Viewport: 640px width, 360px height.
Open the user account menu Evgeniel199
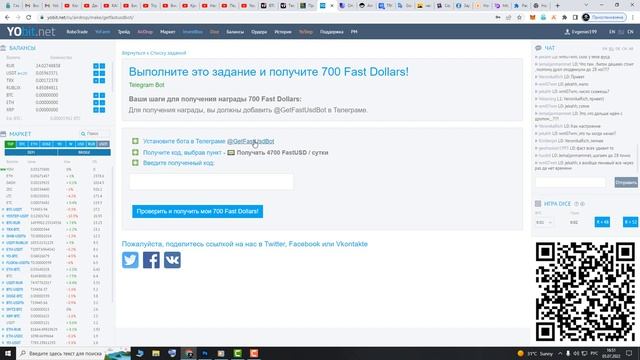click(581, 32)
